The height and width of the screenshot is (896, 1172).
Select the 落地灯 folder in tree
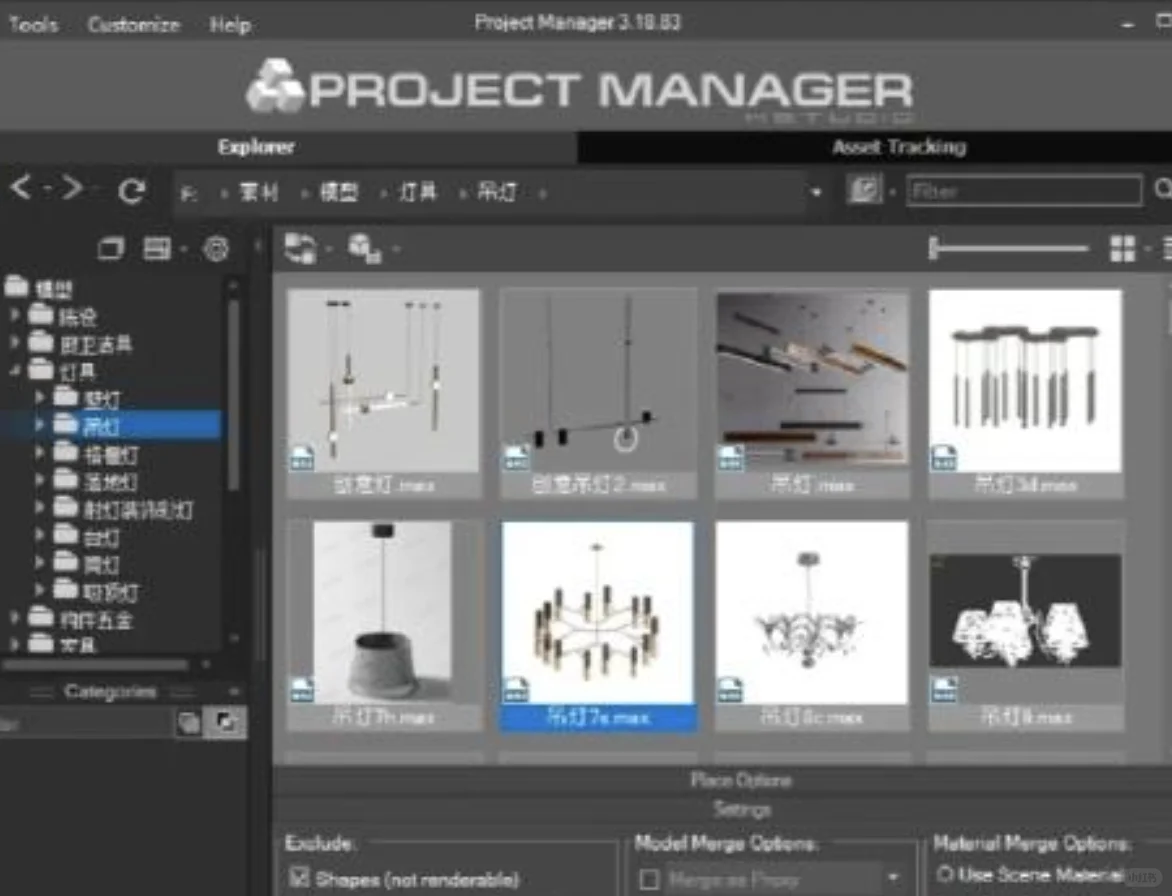[109, 482]
